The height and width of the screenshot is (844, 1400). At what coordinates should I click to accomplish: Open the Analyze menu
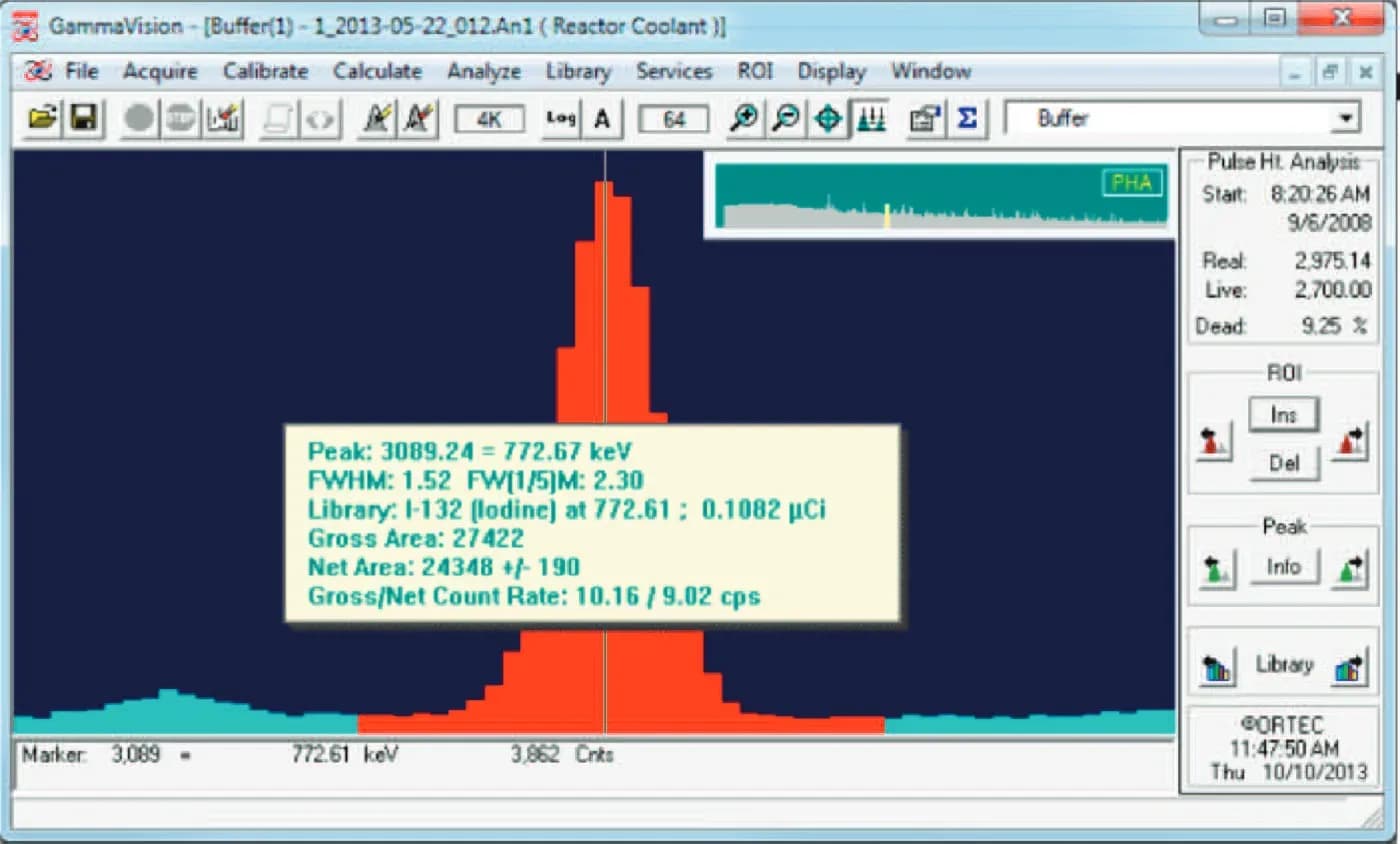point(484,71)
